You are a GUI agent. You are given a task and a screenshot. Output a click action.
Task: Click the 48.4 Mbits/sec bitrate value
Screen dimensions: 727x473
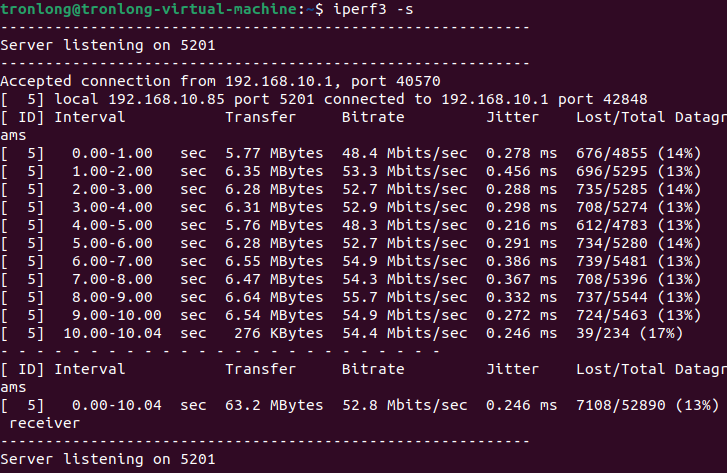[x=404, y=153]
